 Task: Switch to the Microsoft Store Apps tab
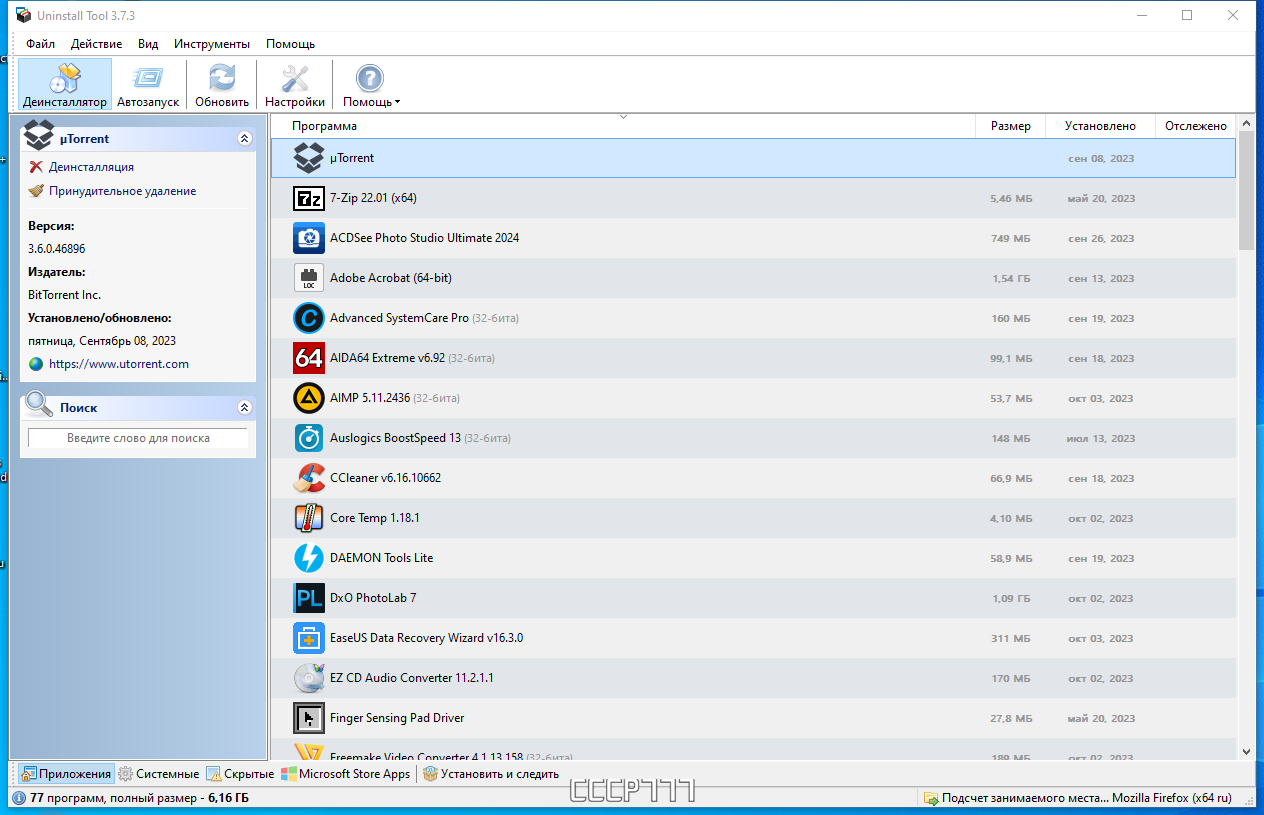tap(346, 773)
